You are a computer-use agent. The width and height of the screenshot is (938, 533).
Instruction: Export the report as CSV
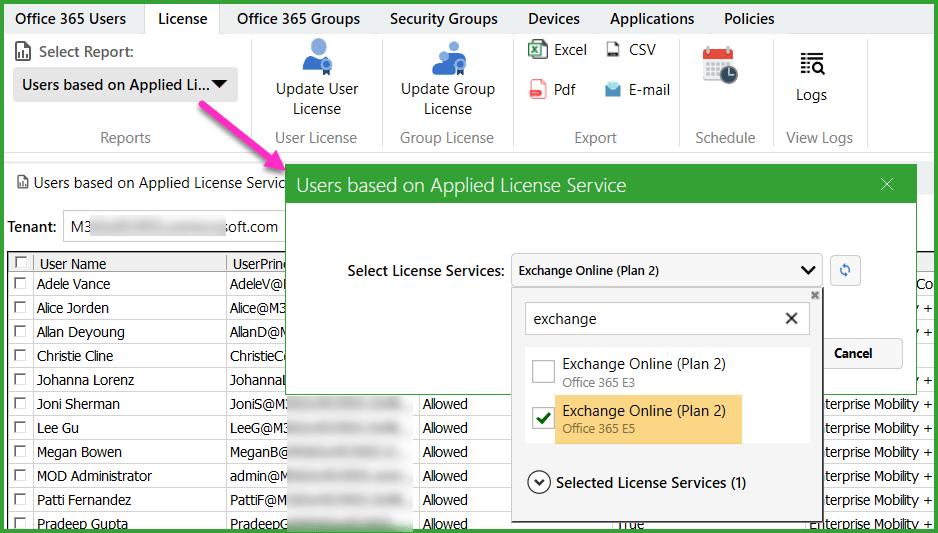pos(631,50)
